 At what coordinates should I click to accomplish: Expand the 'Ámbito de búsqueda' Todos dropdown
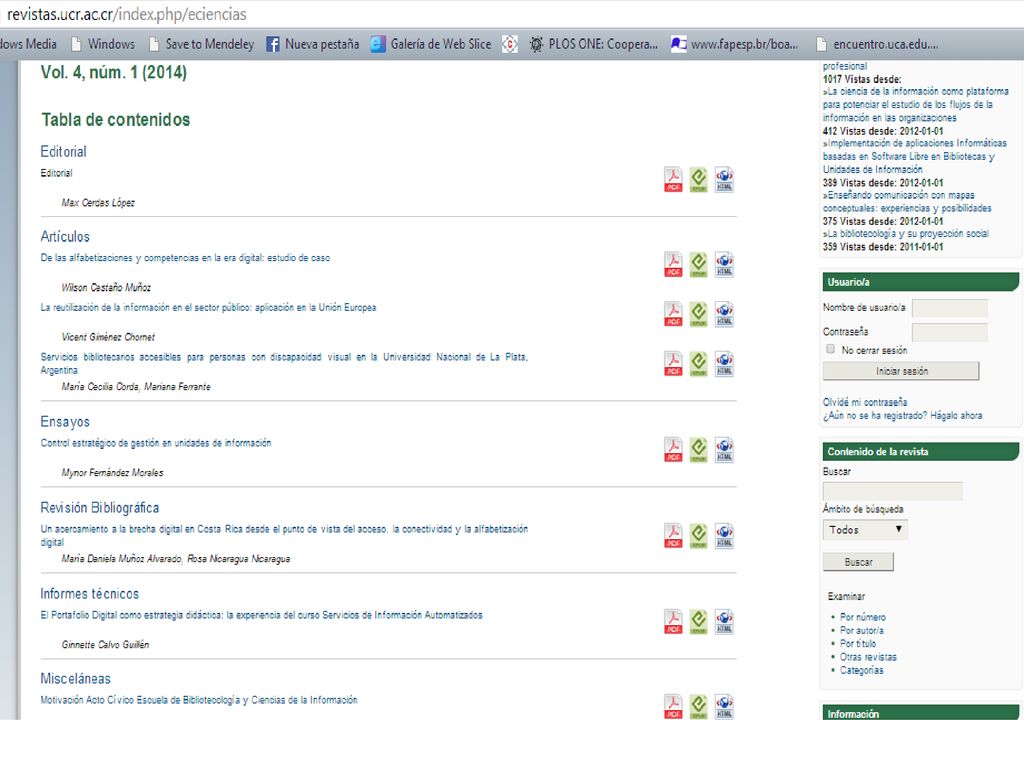pos(865,530)
